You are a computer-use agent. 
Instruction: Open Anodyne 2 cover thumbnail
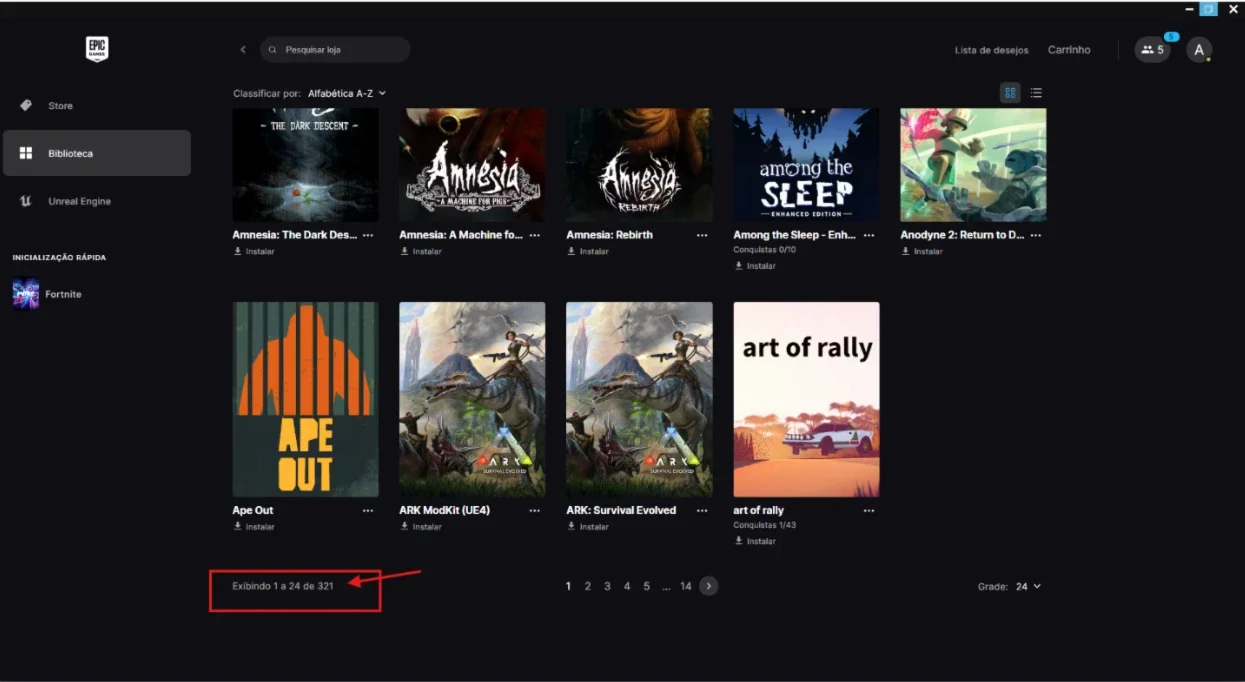pyautogui.click(x=974, y=165)
